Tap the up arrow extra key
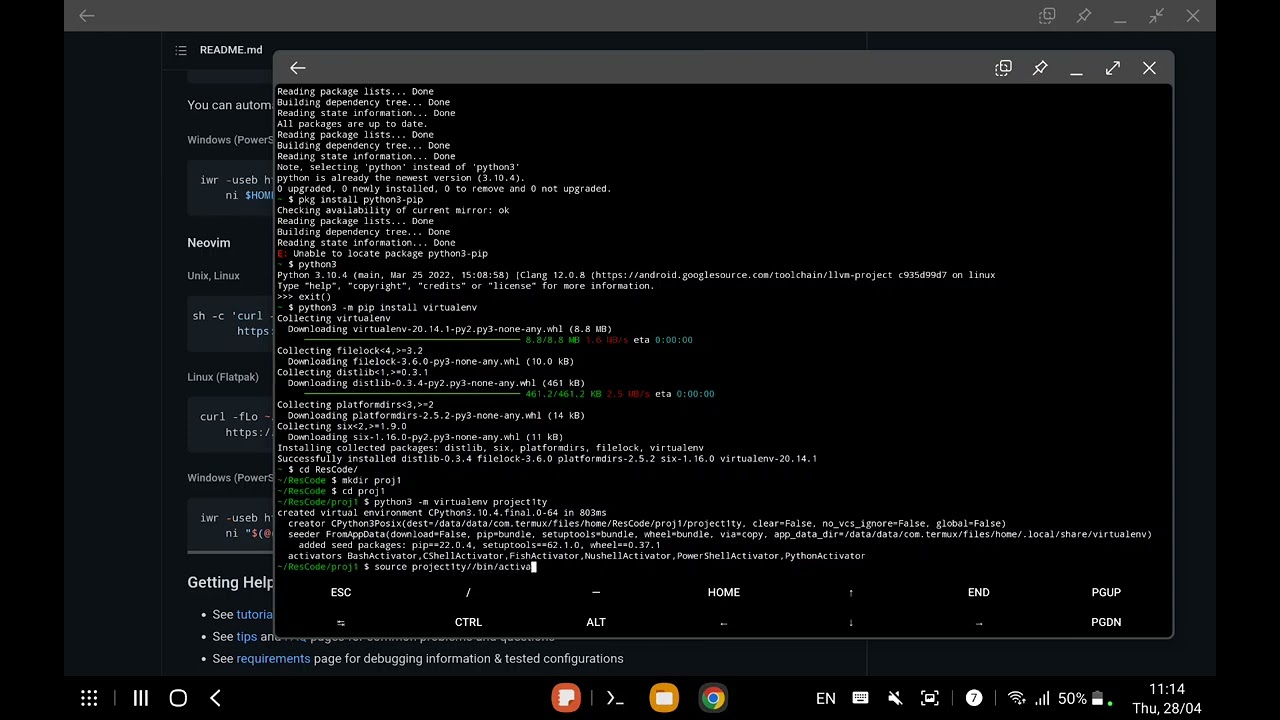The image size is (1280, 720). coord(851,592)
